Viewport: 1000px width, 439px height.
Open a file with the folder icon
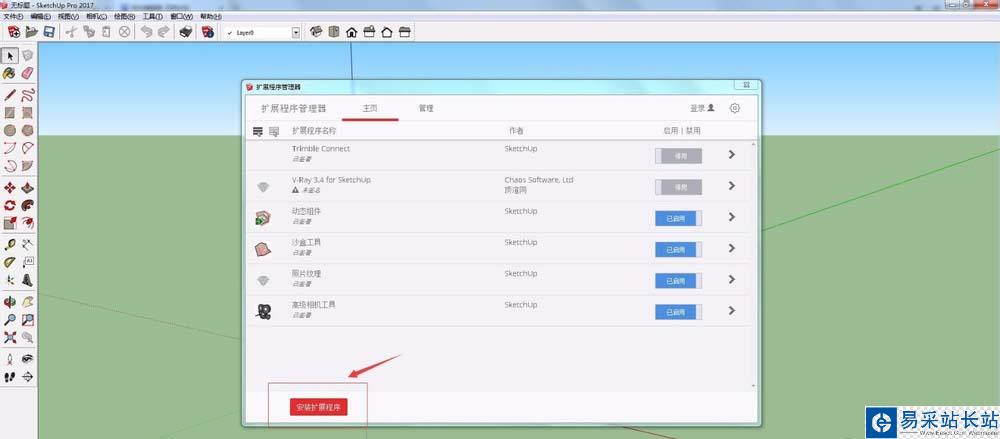coord(31,32)
